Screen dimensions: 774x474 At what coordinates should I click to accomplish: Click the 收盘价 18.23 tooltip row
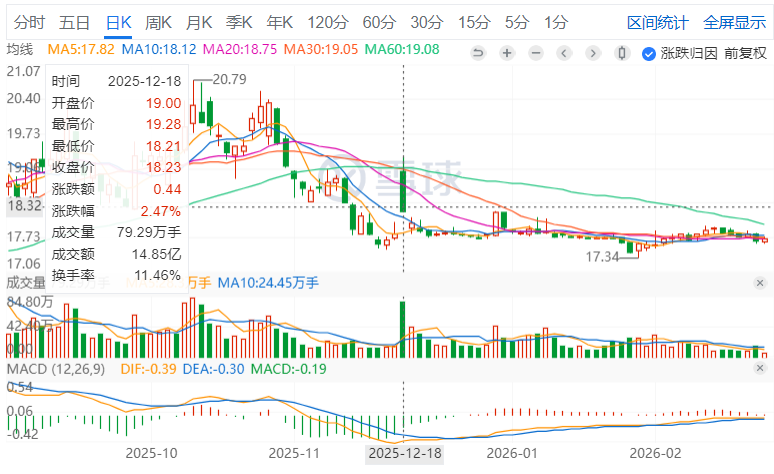click(x=116, y=167)
